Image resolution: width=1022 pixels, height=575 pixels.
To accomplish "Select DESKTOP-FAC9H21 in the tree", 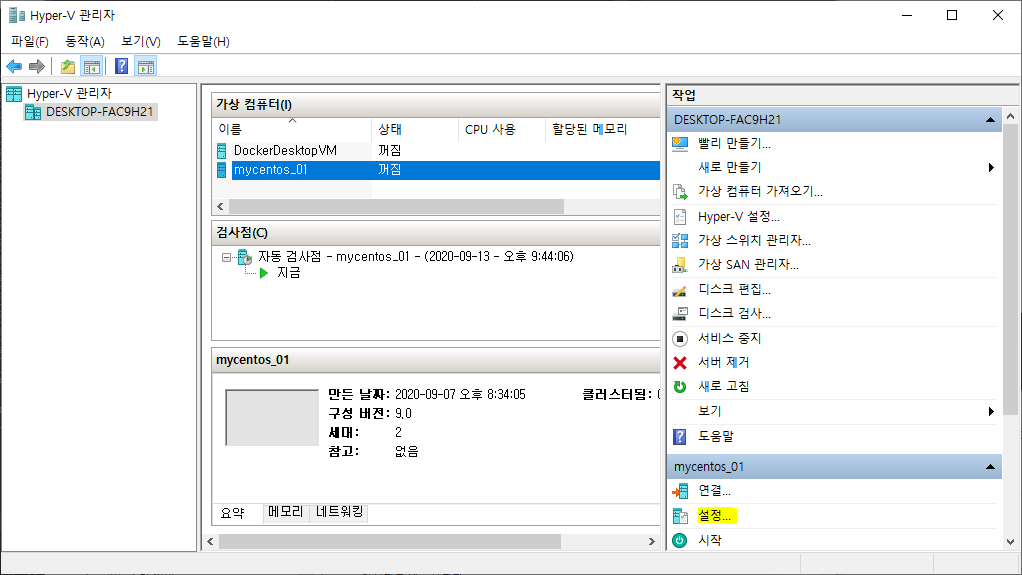I will (x=99, y=112).
